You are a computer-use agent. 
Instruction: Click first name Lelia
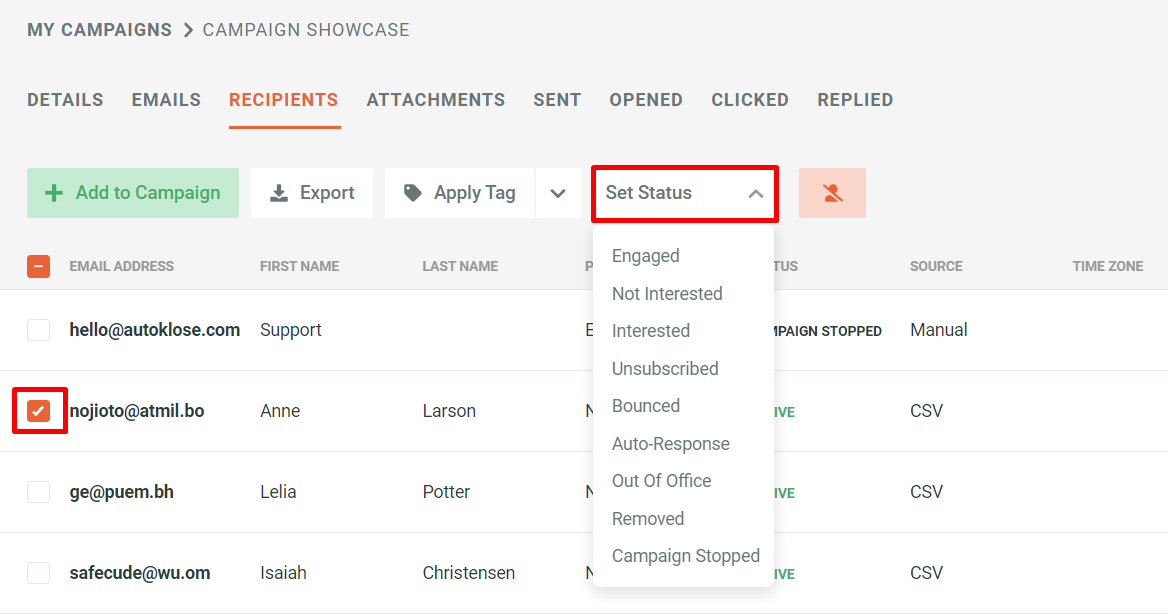tap(278, 492)
